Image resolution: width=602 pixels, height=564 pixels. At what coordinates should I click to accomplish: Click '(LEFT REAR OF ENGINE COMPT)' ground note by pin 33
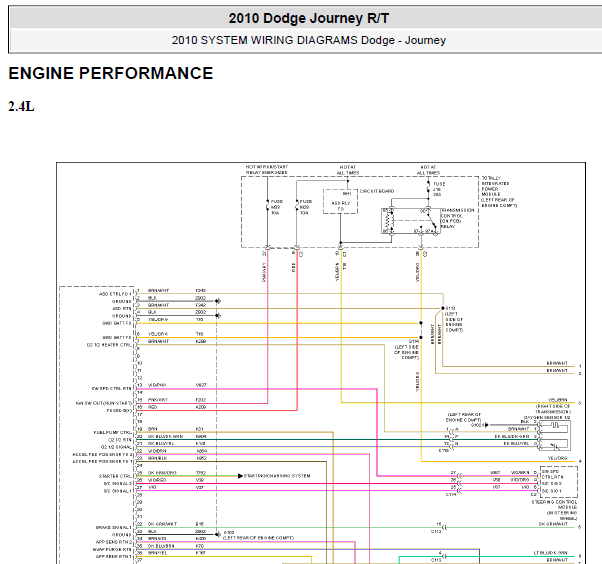pyautogui.click(x=258, y=538)
